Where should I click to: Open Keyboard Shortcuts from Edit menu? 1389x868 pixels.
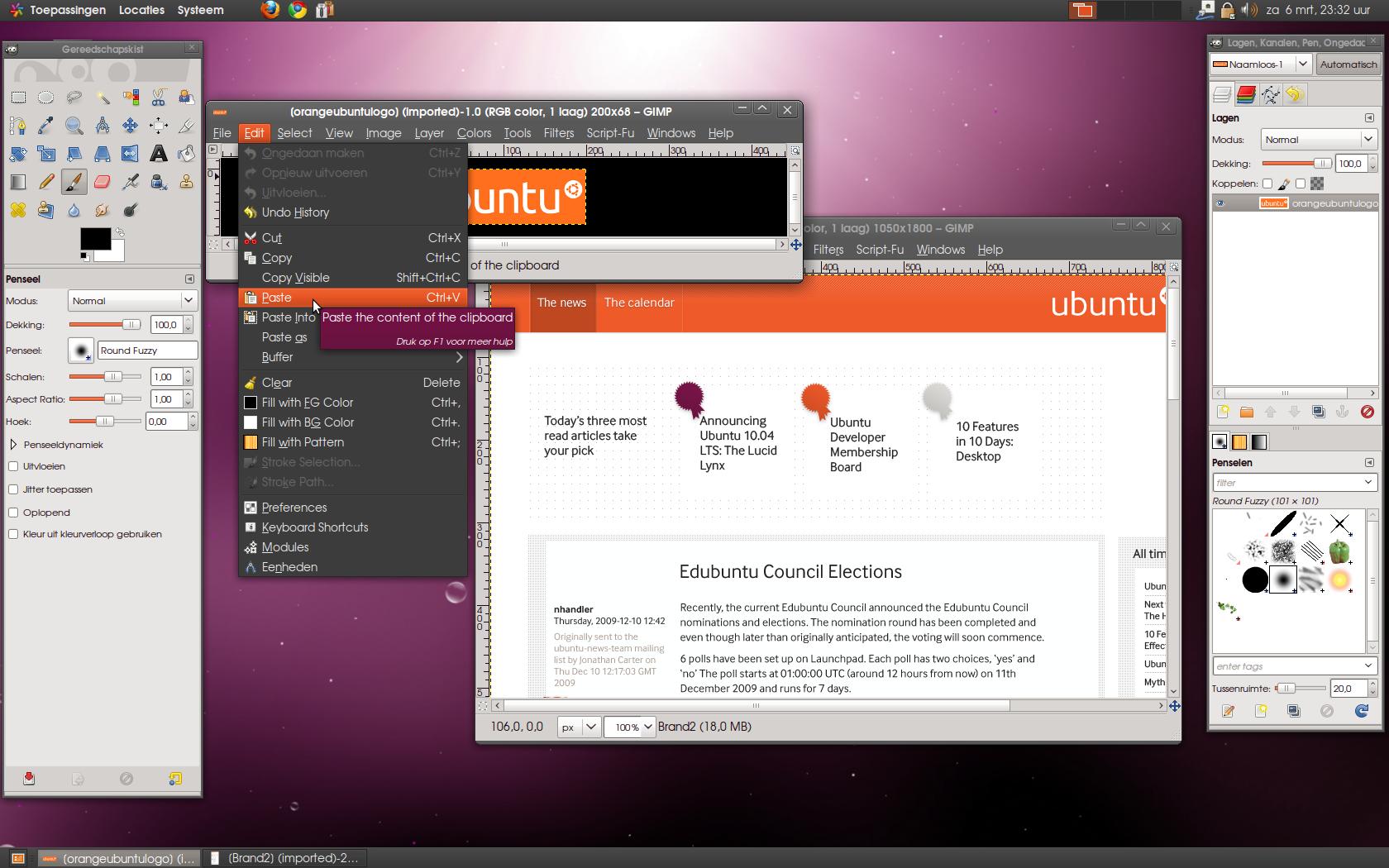click(353, 527)
